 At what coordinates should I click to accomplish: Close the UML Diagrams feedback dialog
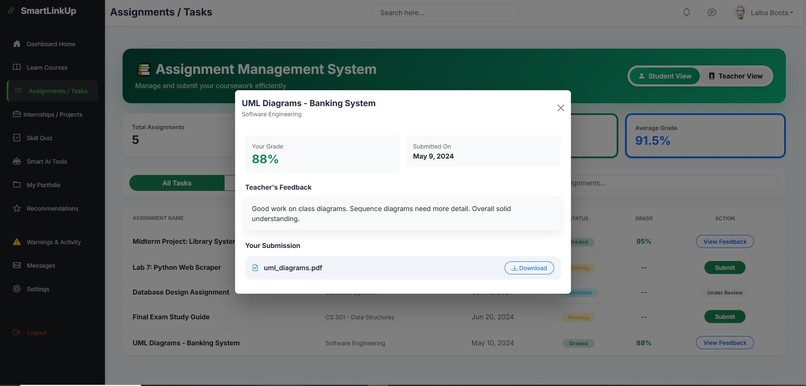[x=560, y=107]
